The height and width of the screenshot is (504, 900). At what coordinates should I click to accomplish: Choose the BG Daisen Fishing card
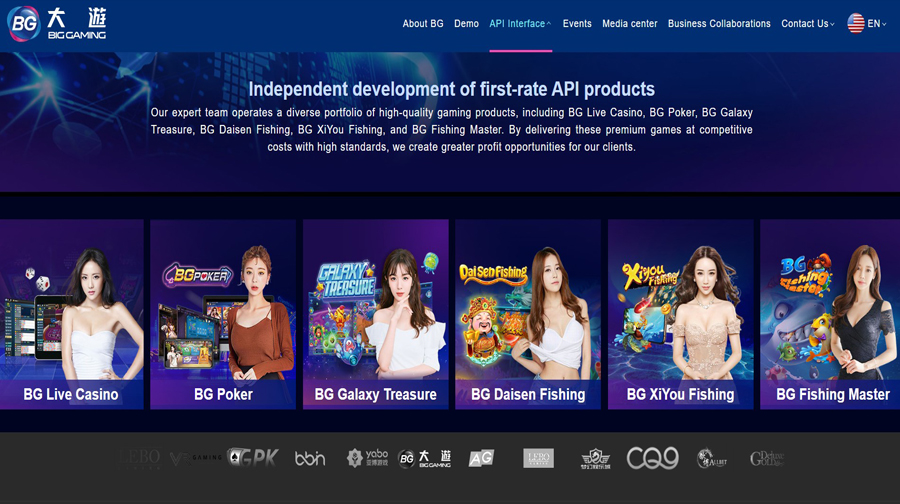[528, 314]
